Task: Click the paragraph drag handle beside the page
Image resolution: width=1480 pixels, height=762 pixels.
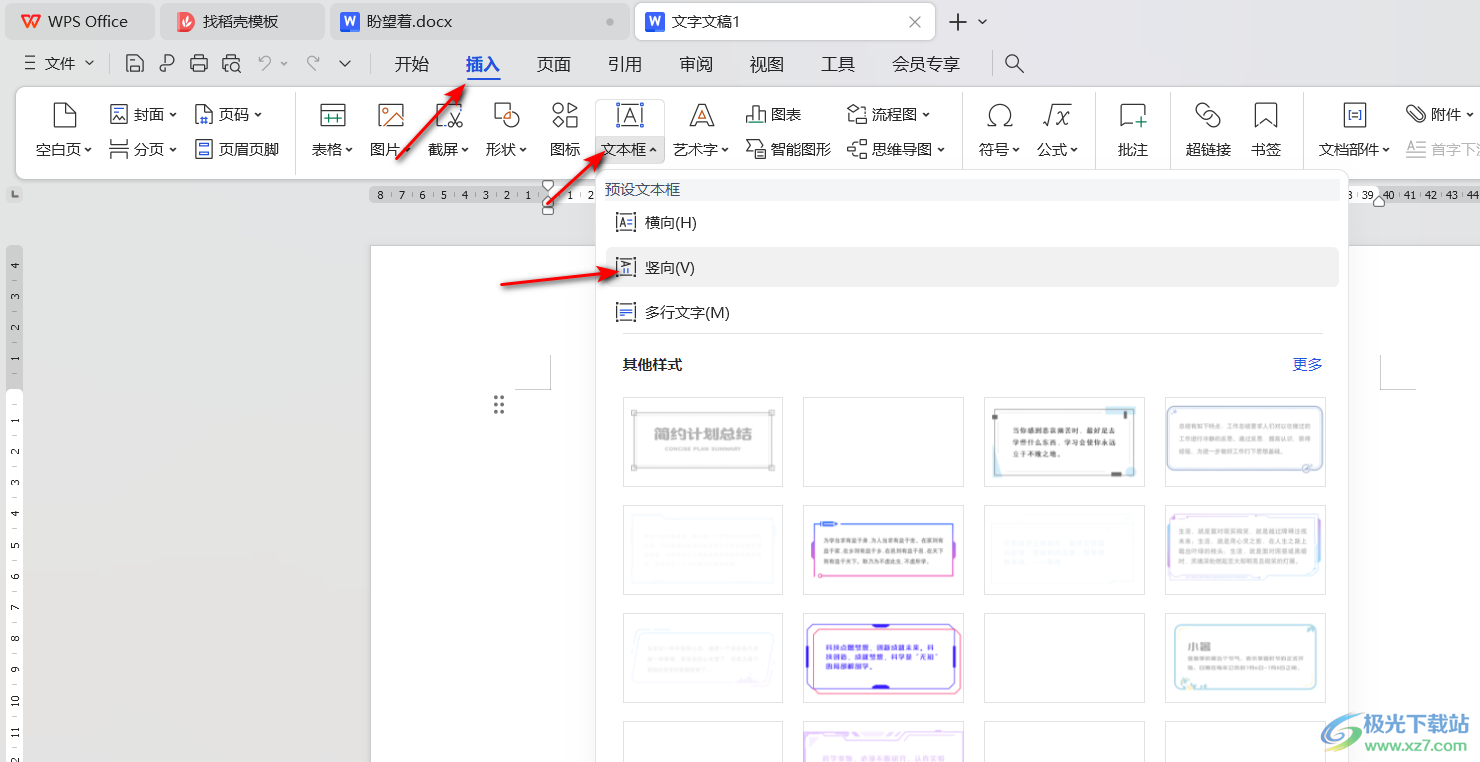Action: (x=498, y=404)
